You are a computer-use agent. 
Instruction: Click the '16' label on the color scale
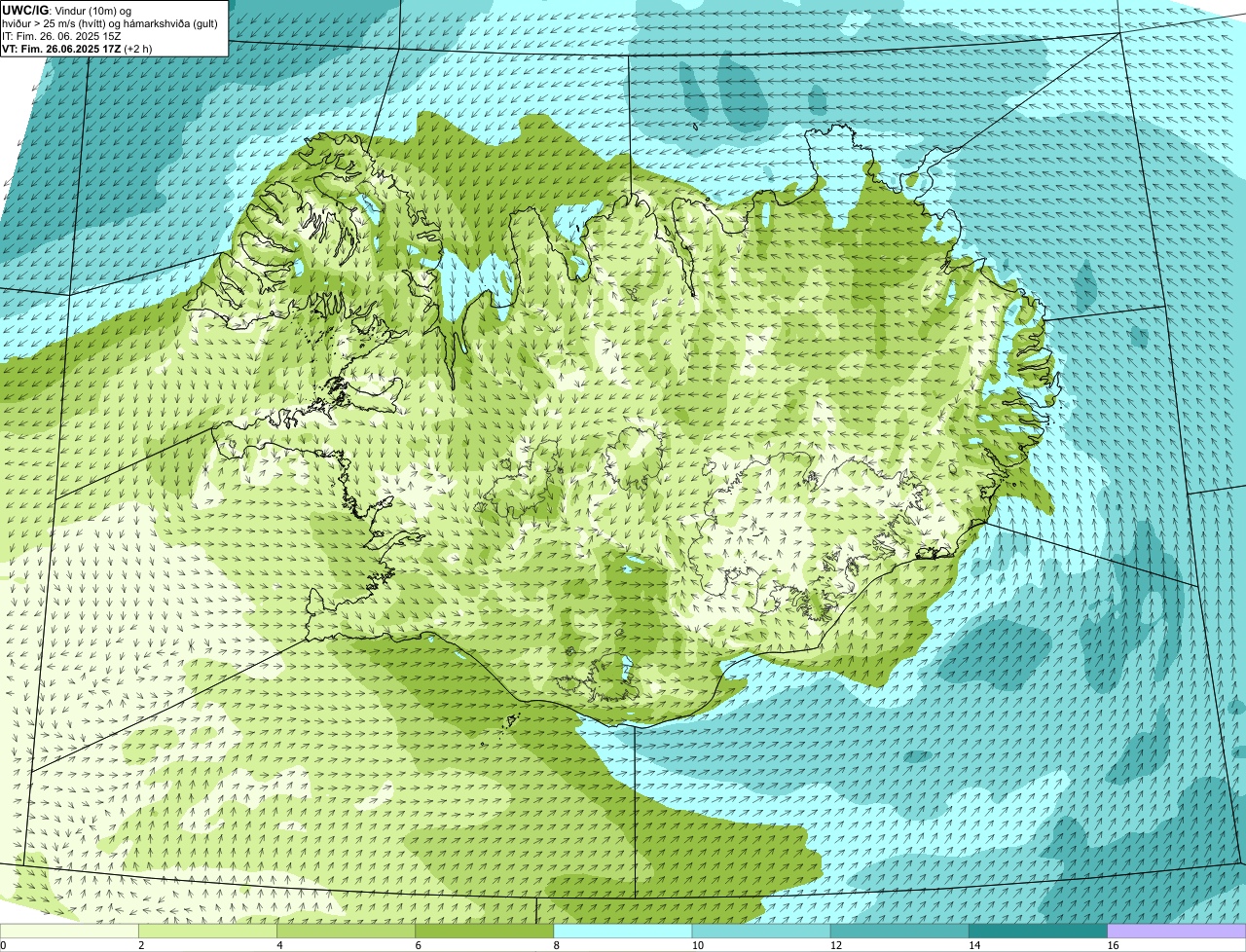1113,945
